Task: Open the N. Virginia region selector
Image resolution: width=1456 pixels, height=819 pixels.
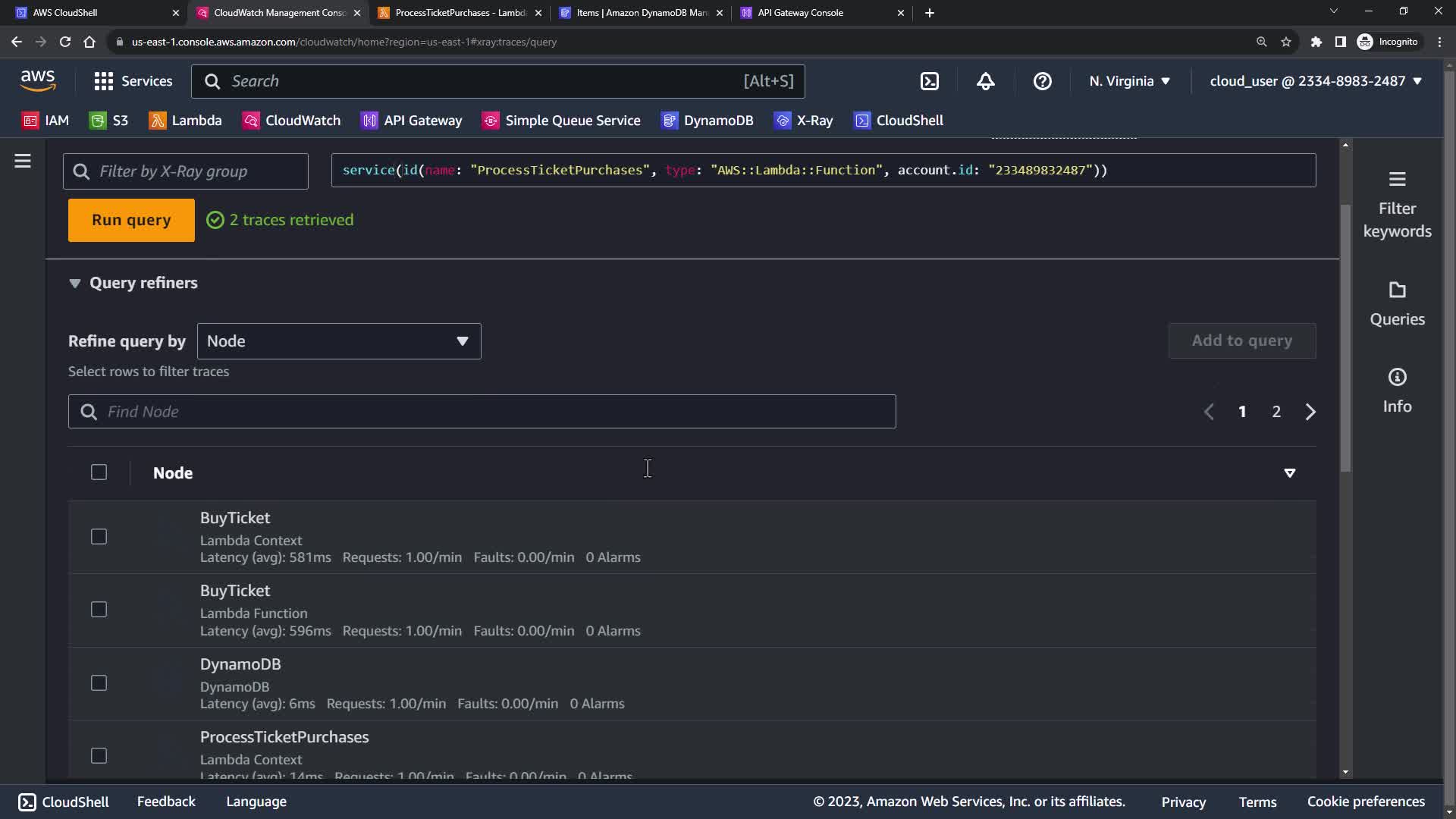Action: [1129, 81]
